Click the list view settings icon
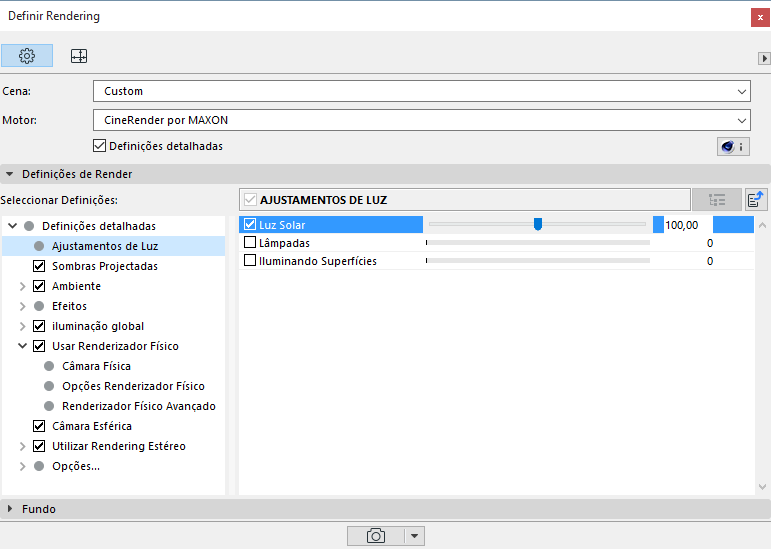 click(717, 200)
